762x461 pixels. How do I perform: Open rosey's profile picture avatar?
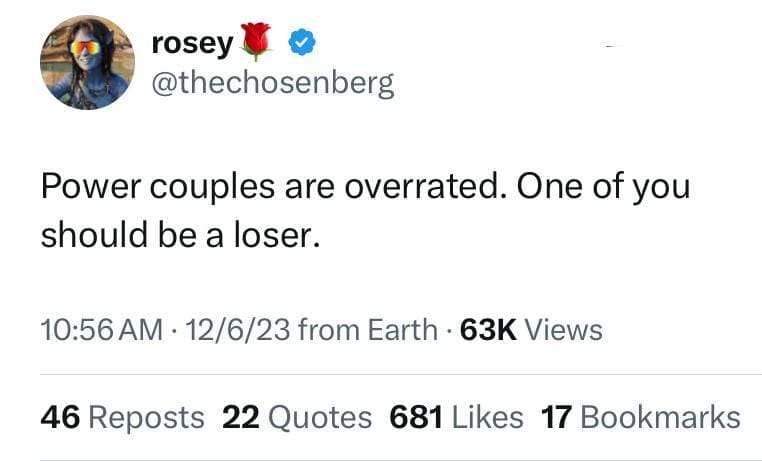coord(87,62)
